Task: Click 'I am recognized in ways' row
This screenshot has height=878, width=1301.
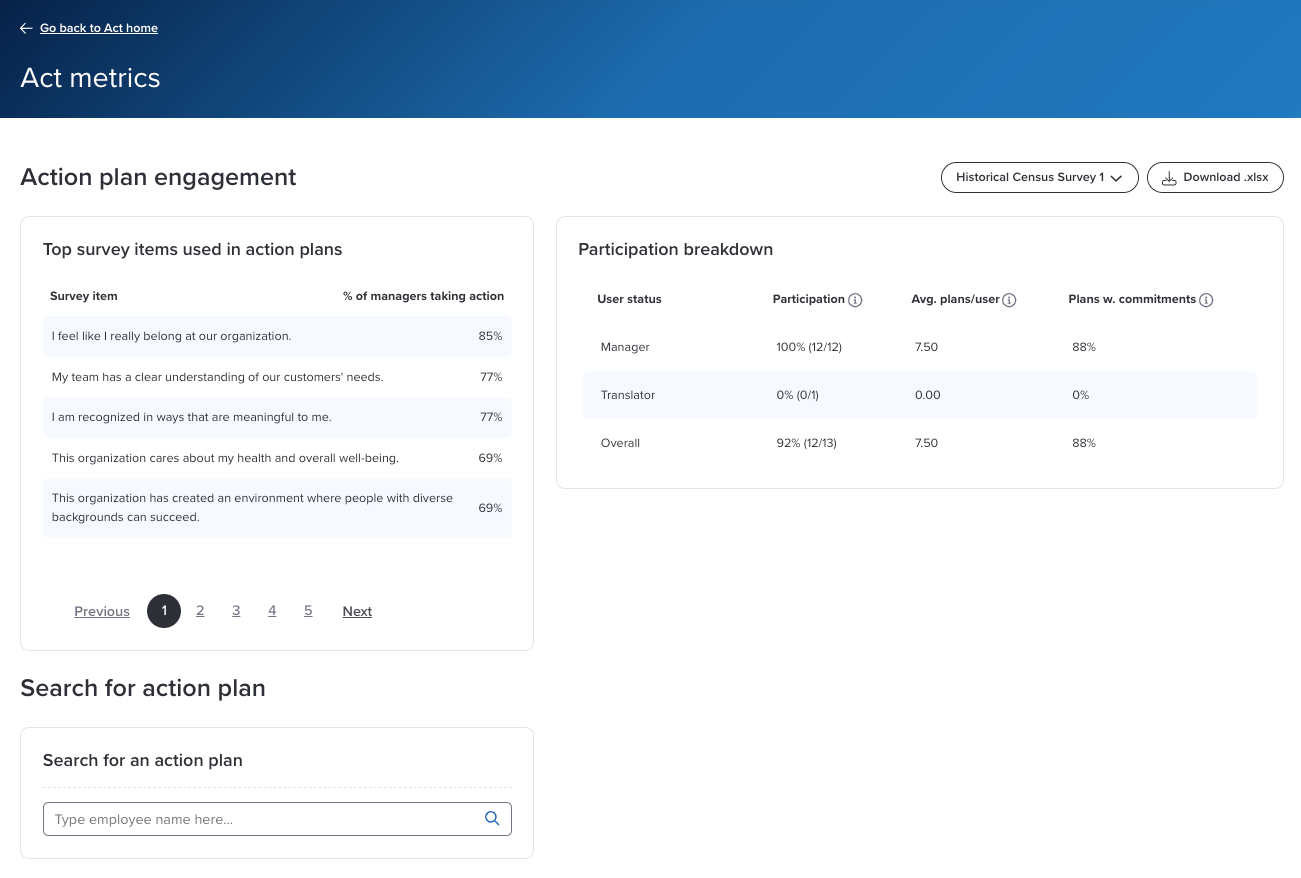Action: pos(277,417)
